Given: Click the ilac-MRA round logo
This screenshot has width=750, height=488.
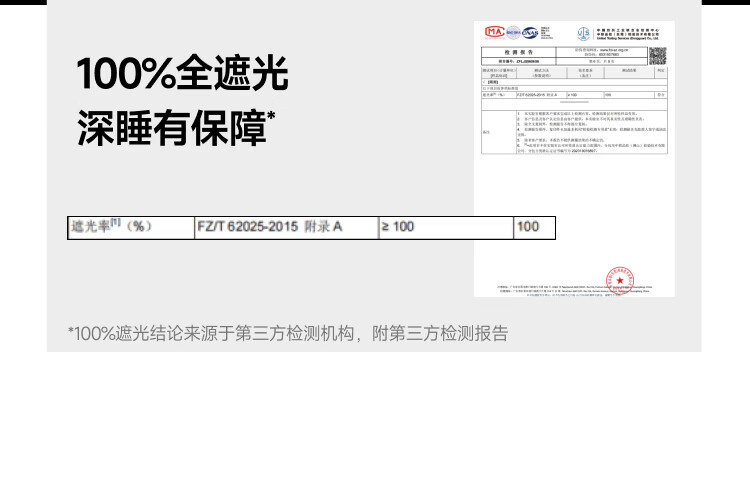Looking at the screenshot, I should pos(513,33).
